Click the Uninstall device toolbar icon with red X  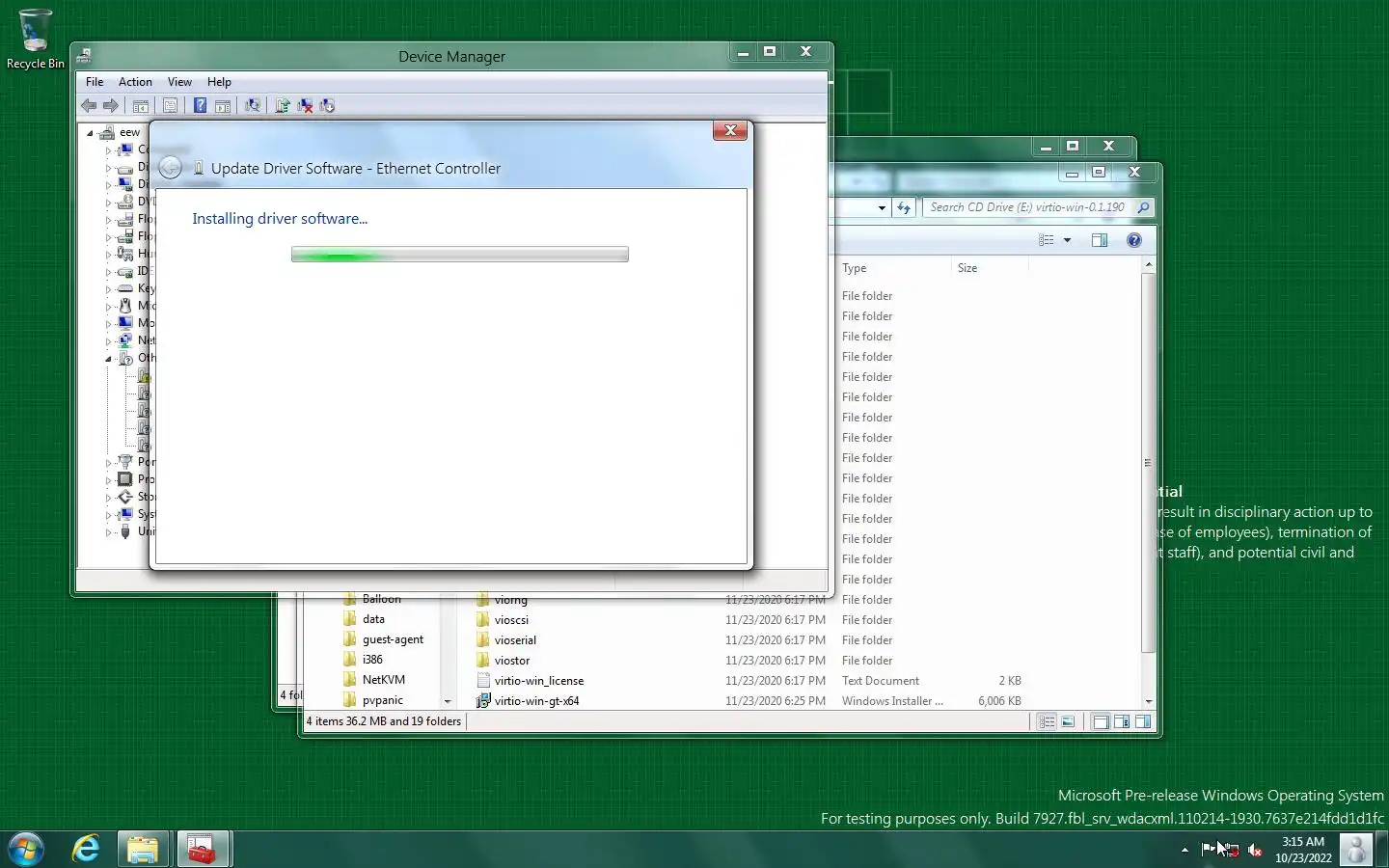point(305,106)
